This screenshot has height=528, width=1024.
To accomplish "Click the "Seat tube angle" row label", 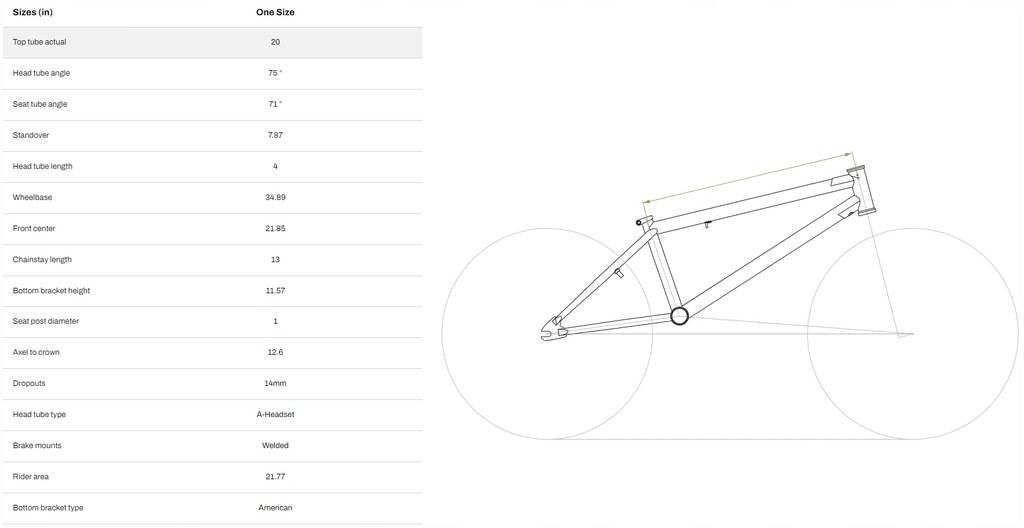I will point(40,104).
